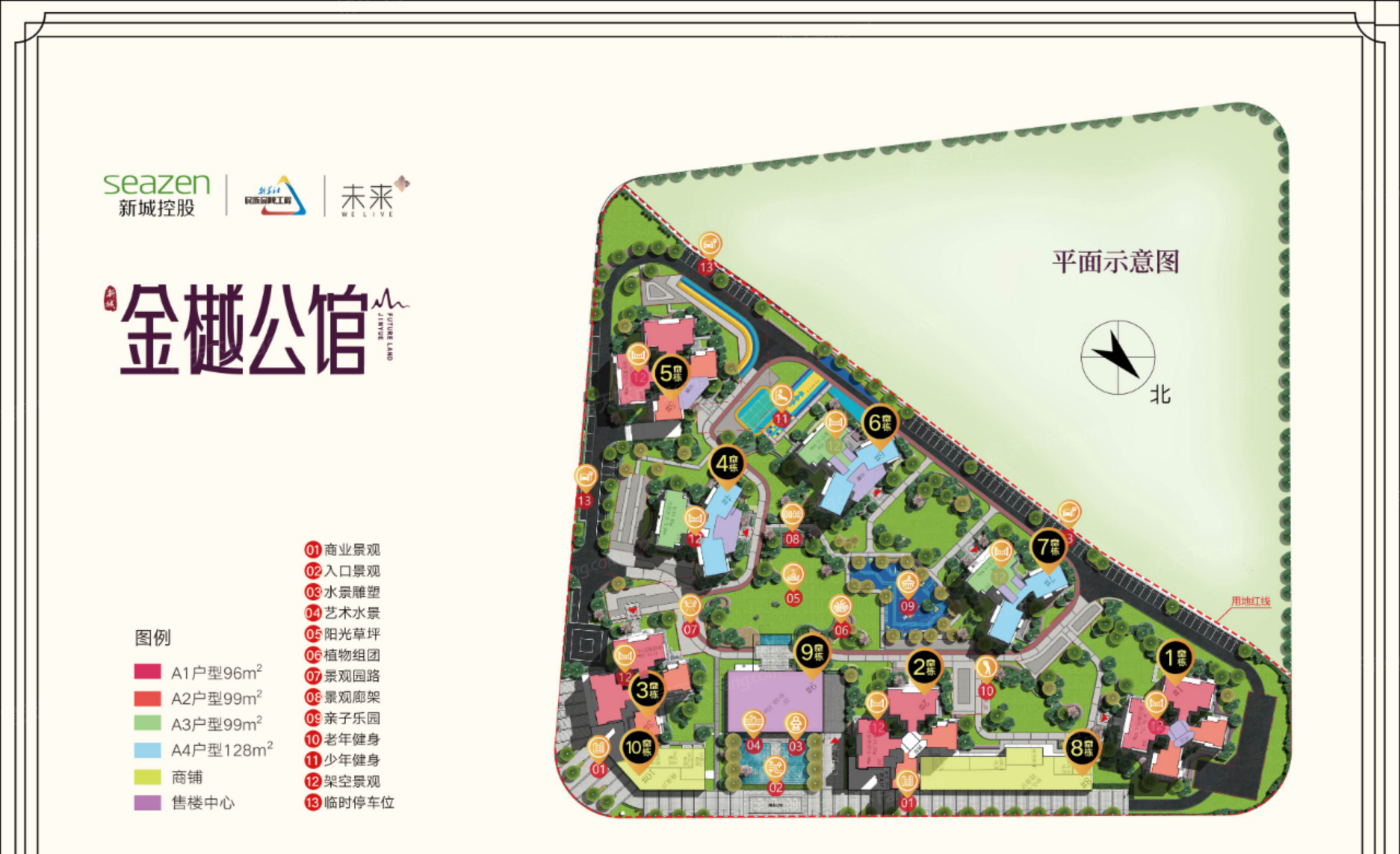Click the seazen 新城控股 logo
The height and width of the screenshot is (854, 1400).
click(156, 195)
